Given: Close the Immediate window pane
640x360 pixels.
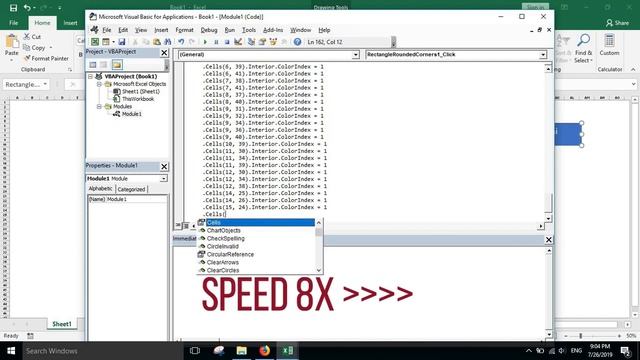Looking at the screenshot, I should [549, 240].
